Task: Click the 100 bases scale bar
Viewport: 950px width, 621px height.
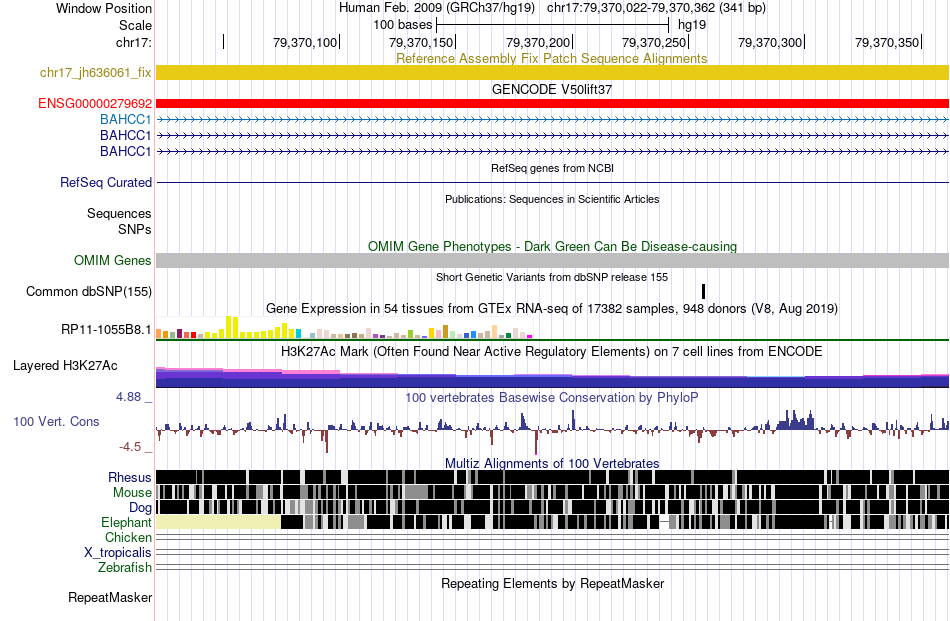Action: [552, 25]
